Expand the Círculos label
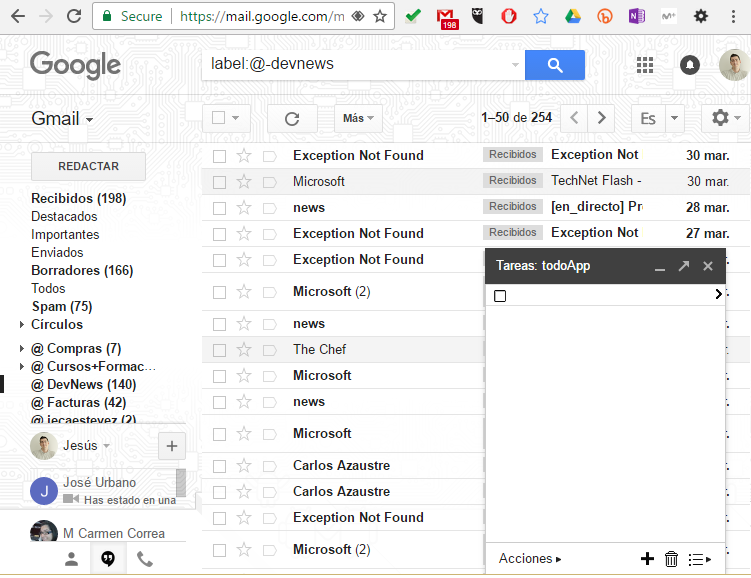751x578 pixels. point(22,324)
